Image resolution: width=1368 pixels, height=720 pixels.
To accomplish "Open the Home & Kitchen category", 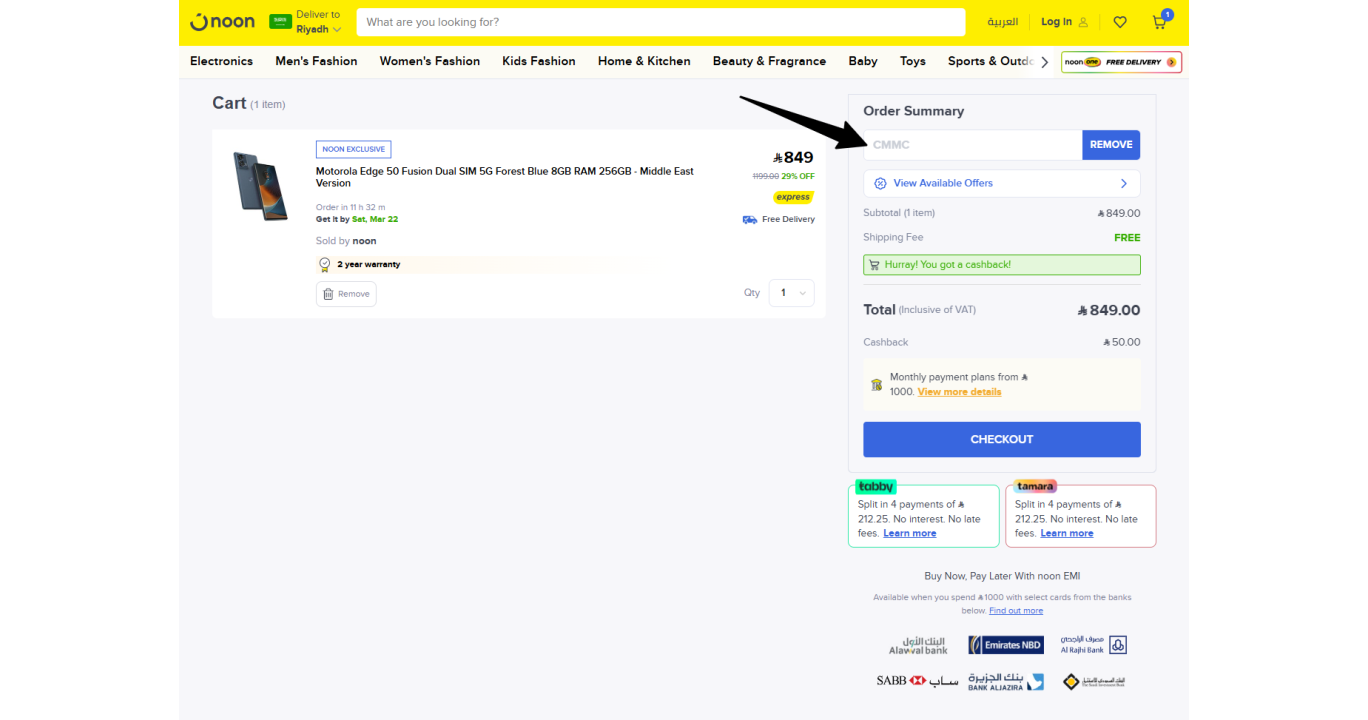I will pyautogui.click(x=644, y=61).
